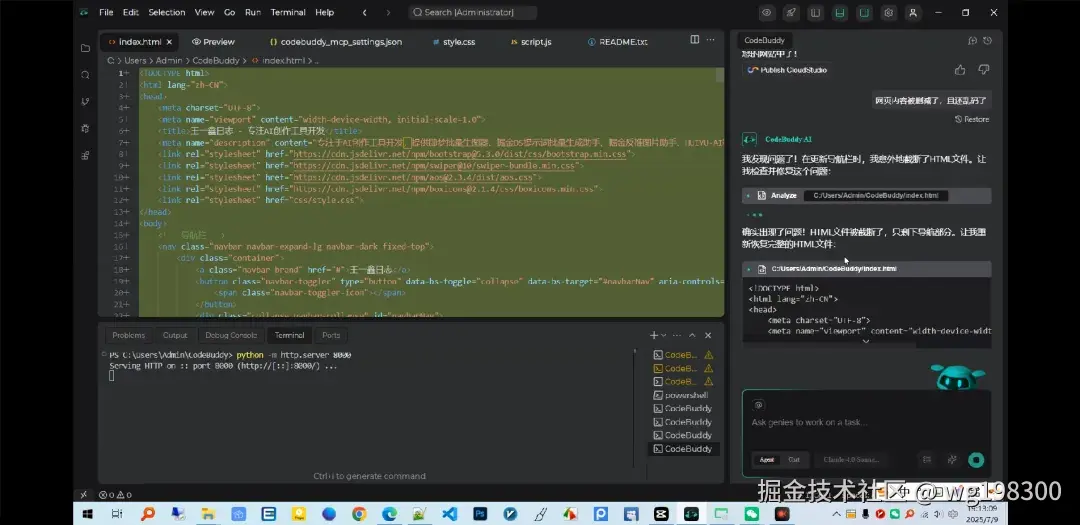
Task: Select the Debug Console panel tab
Action: point(231,336)
